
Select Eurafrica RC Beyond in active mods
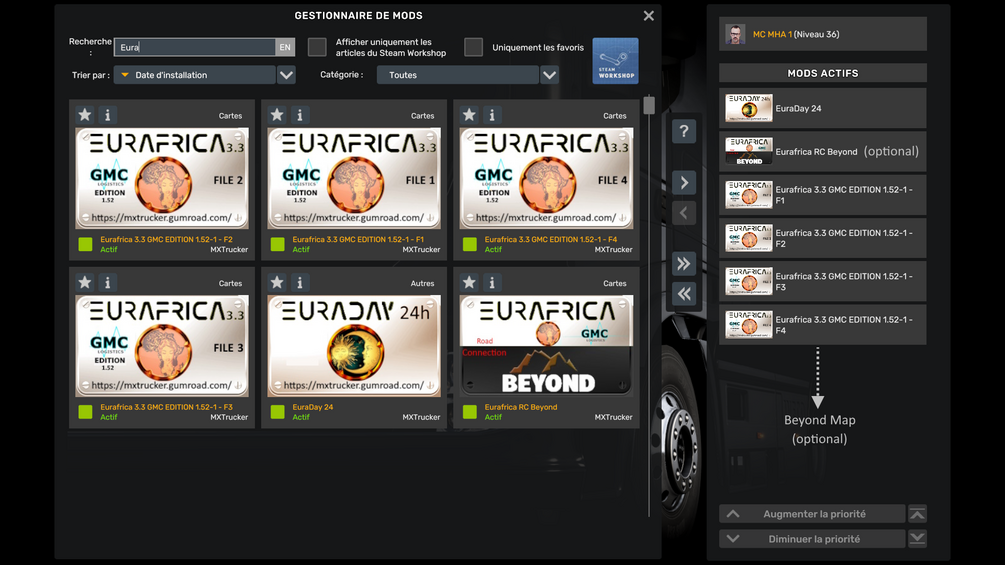[x=823, y=151]
